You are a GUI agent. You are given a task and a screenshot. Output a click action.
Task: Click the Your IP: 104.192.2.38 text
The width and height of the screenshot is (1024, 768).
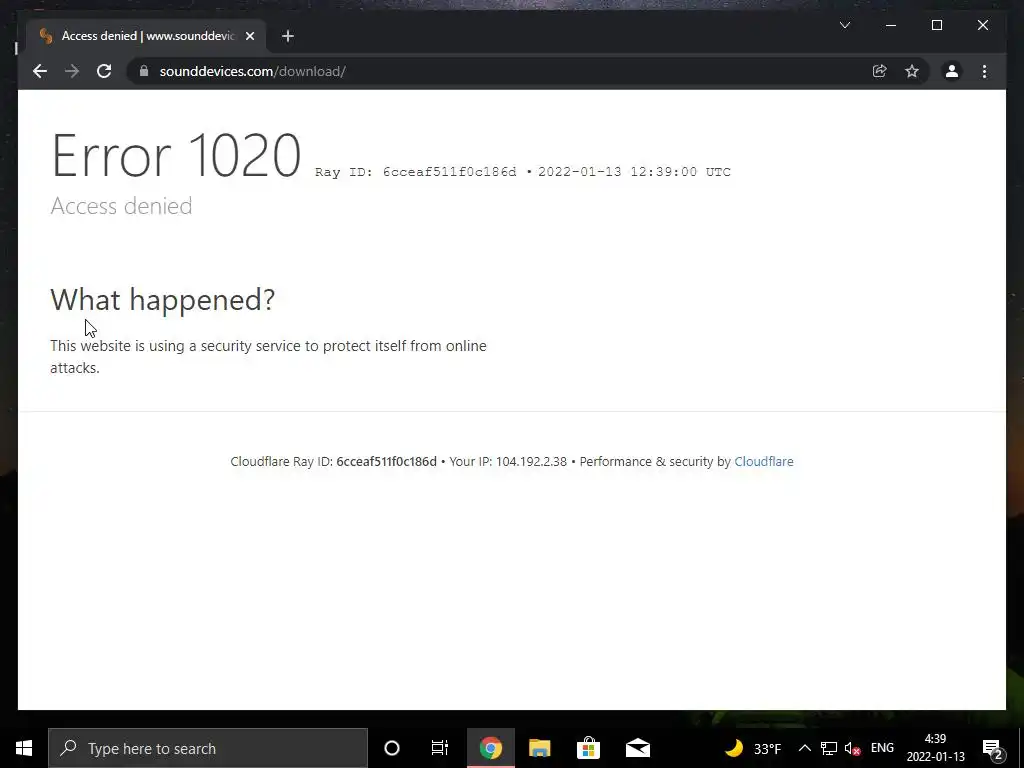508,461
